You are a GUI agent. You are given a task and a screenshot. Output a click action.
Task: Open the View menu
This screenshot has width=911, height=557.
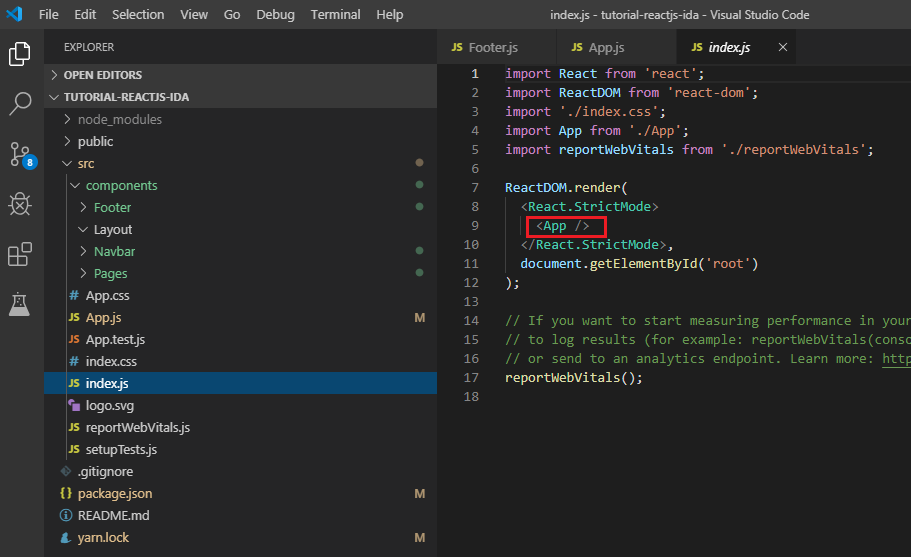tap(193, 15)
